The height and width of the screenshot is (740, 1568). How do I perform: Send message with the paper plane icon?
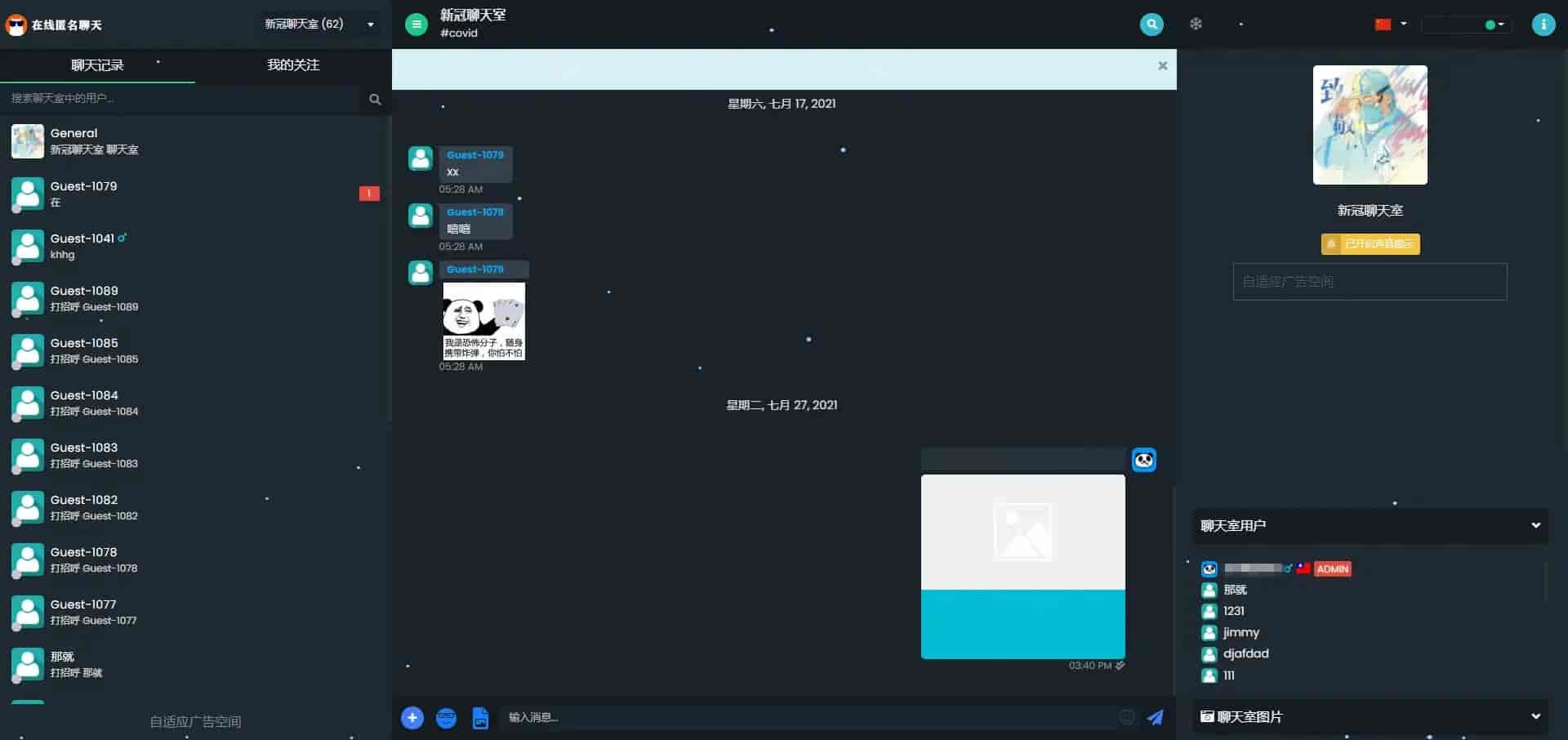click(1155, 718)
